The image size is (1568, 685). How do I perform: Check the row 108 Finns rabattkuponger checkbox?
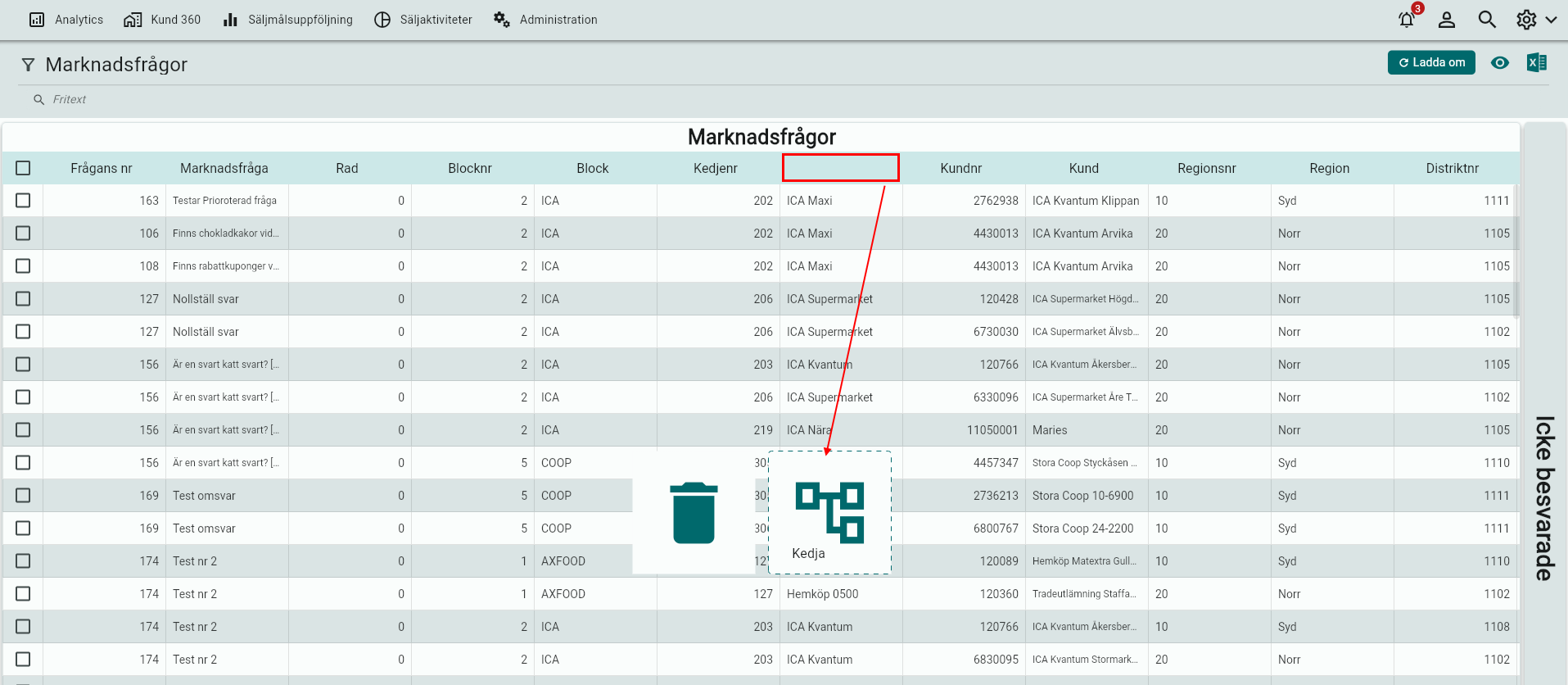tap(23, 266)
